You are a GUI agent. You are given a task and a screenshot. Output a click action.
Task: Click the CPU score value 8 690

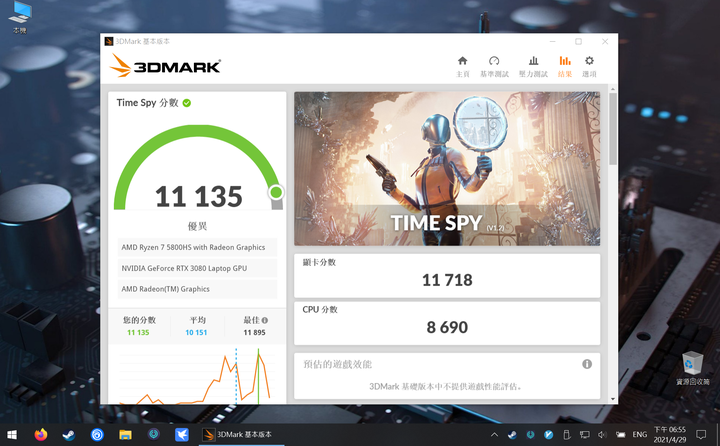(447, 327)
